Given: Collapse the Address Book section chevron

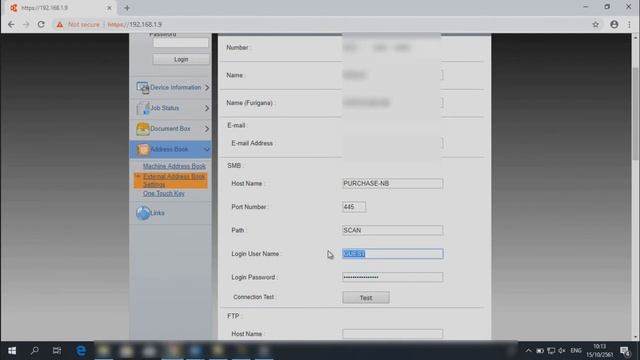Looking at the screenshot, I should coord(207,149).
